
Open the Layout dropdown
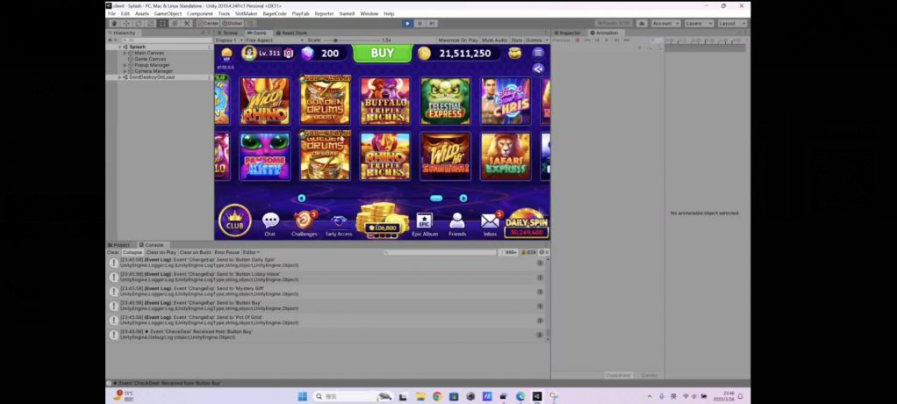pyautogui.click(x=731, y=23)
